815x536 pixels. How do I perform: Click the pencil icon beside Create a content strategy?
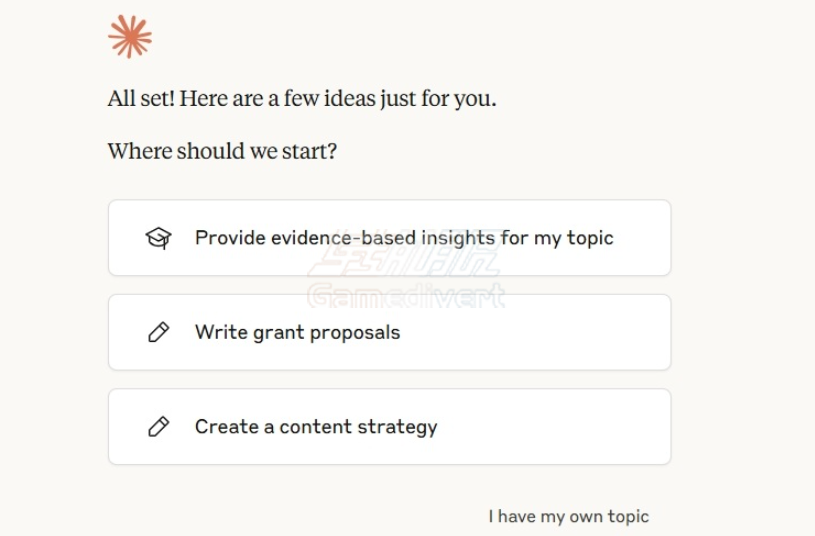158,427
